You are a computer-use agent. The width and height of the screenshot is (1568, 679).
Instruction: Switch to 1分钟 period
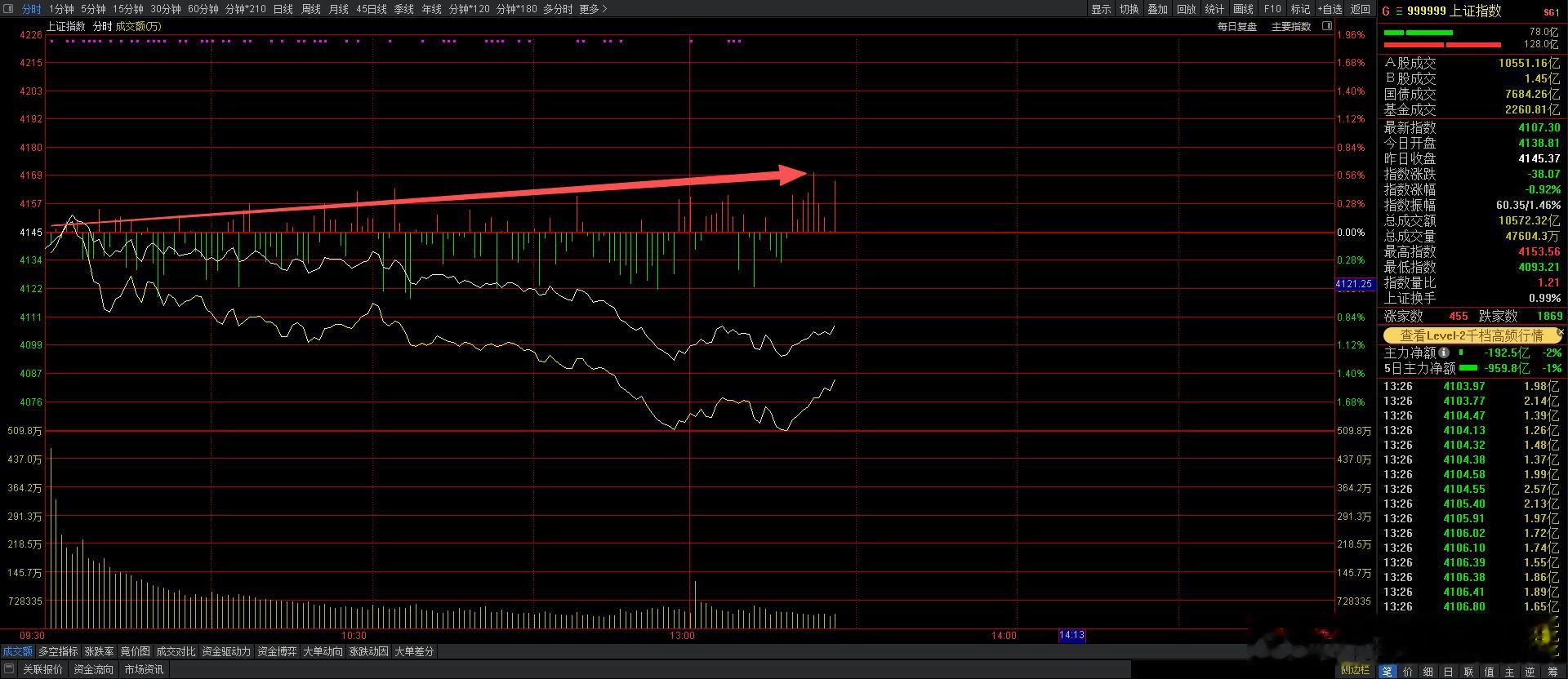click(x=61, y=9)
